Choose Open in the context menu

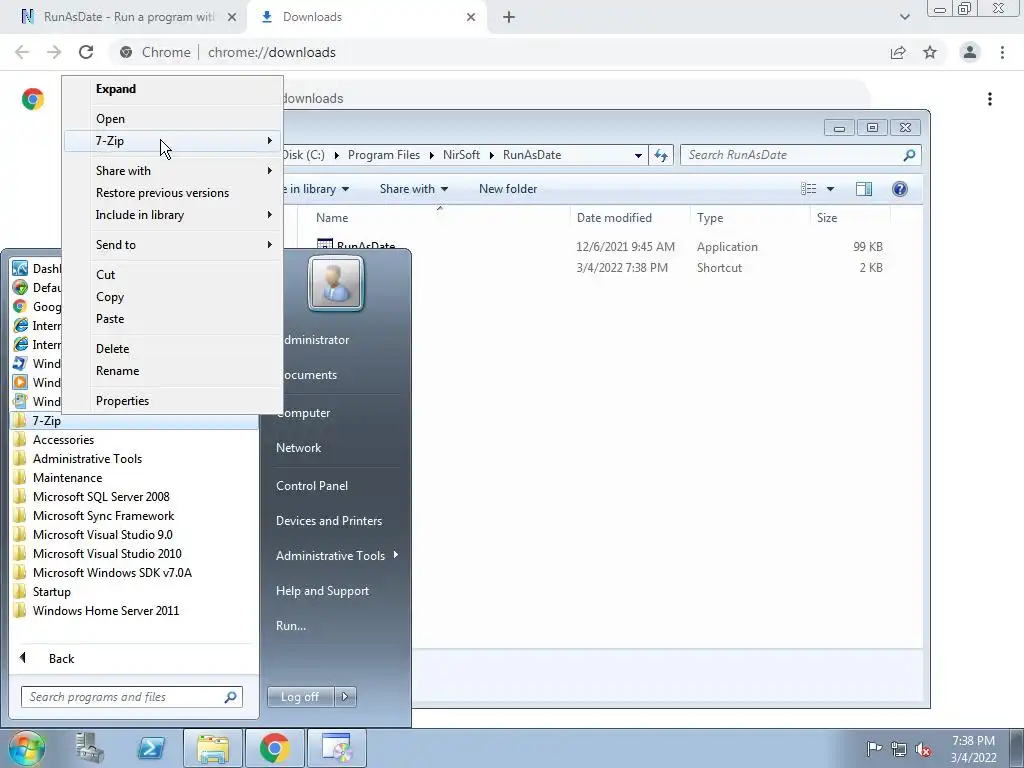tap(173, 119)
